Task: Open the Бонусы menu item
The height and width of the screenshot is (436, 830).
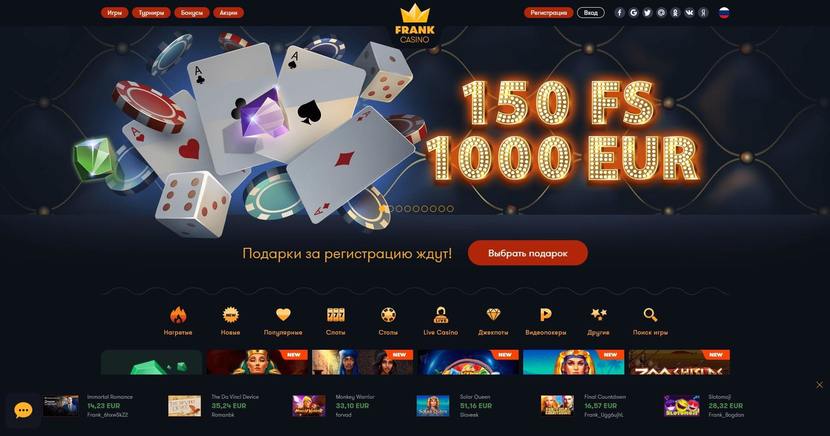Action: tap(192, 13)
